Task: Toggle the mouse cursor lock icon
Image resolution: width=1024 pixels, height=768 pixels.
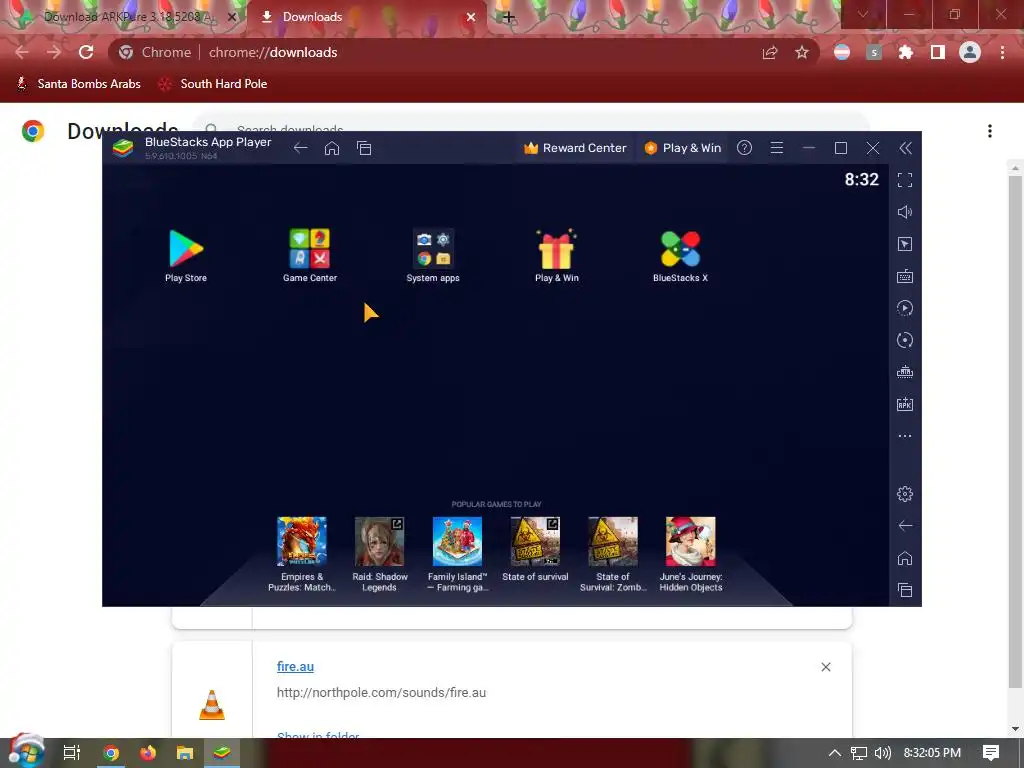Action: [x=904, y=244]
